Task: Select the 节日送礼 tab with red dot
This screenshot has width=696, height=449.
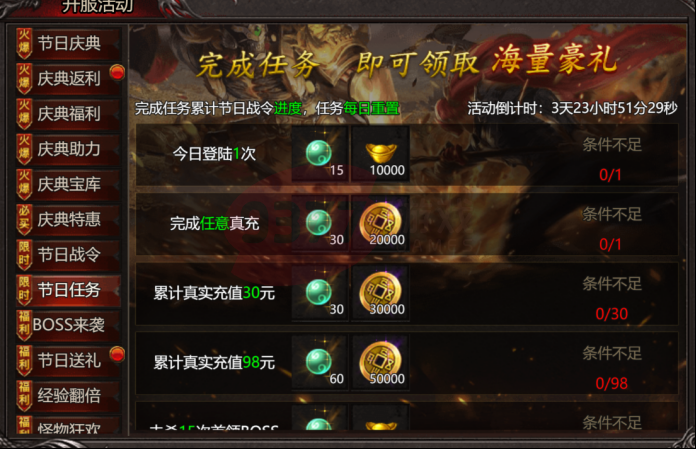Action: click(68, 360)
